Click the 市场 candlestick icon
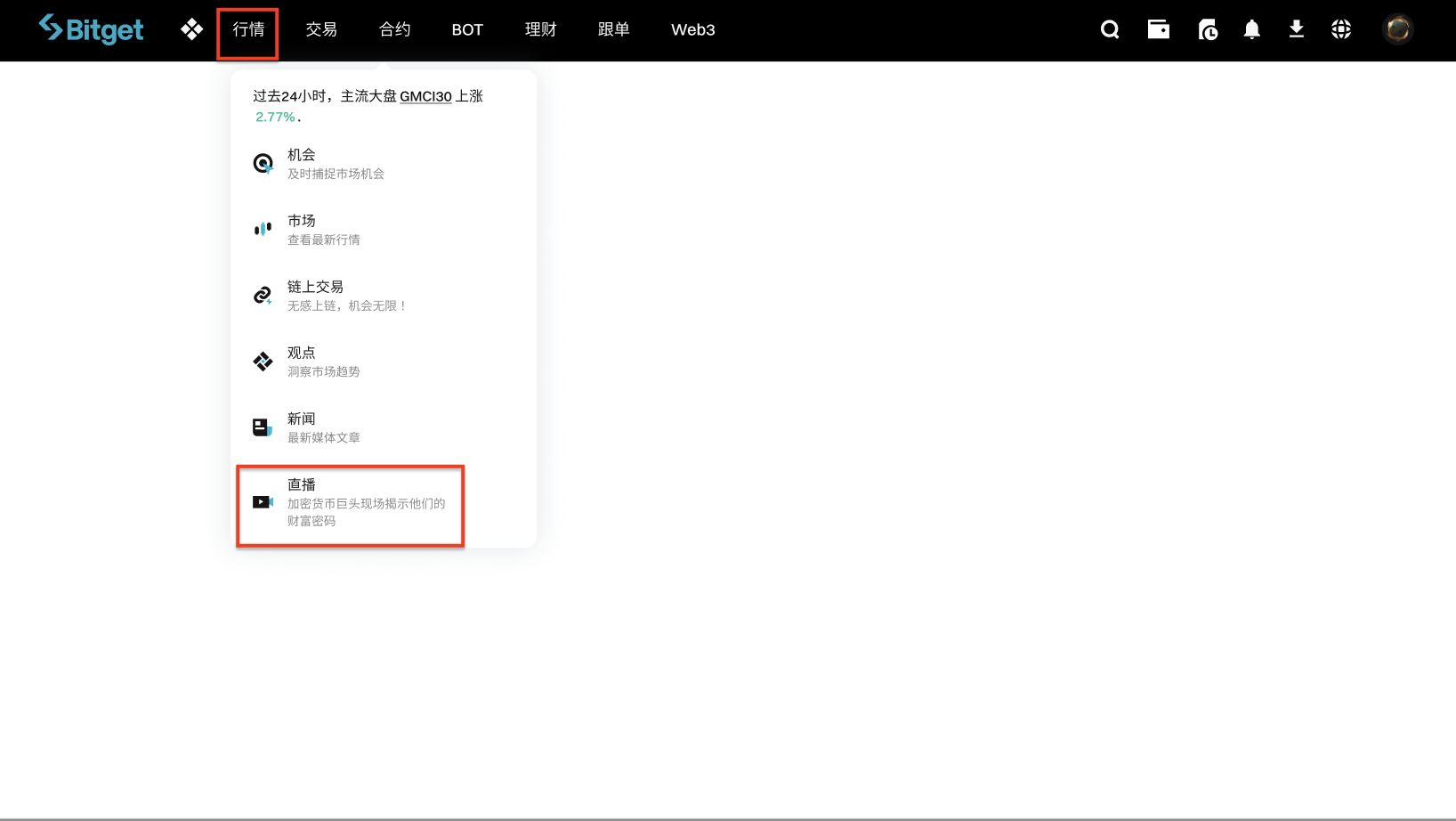The image size is (1456, 821). pyautogui.click(x=263, y=230)
